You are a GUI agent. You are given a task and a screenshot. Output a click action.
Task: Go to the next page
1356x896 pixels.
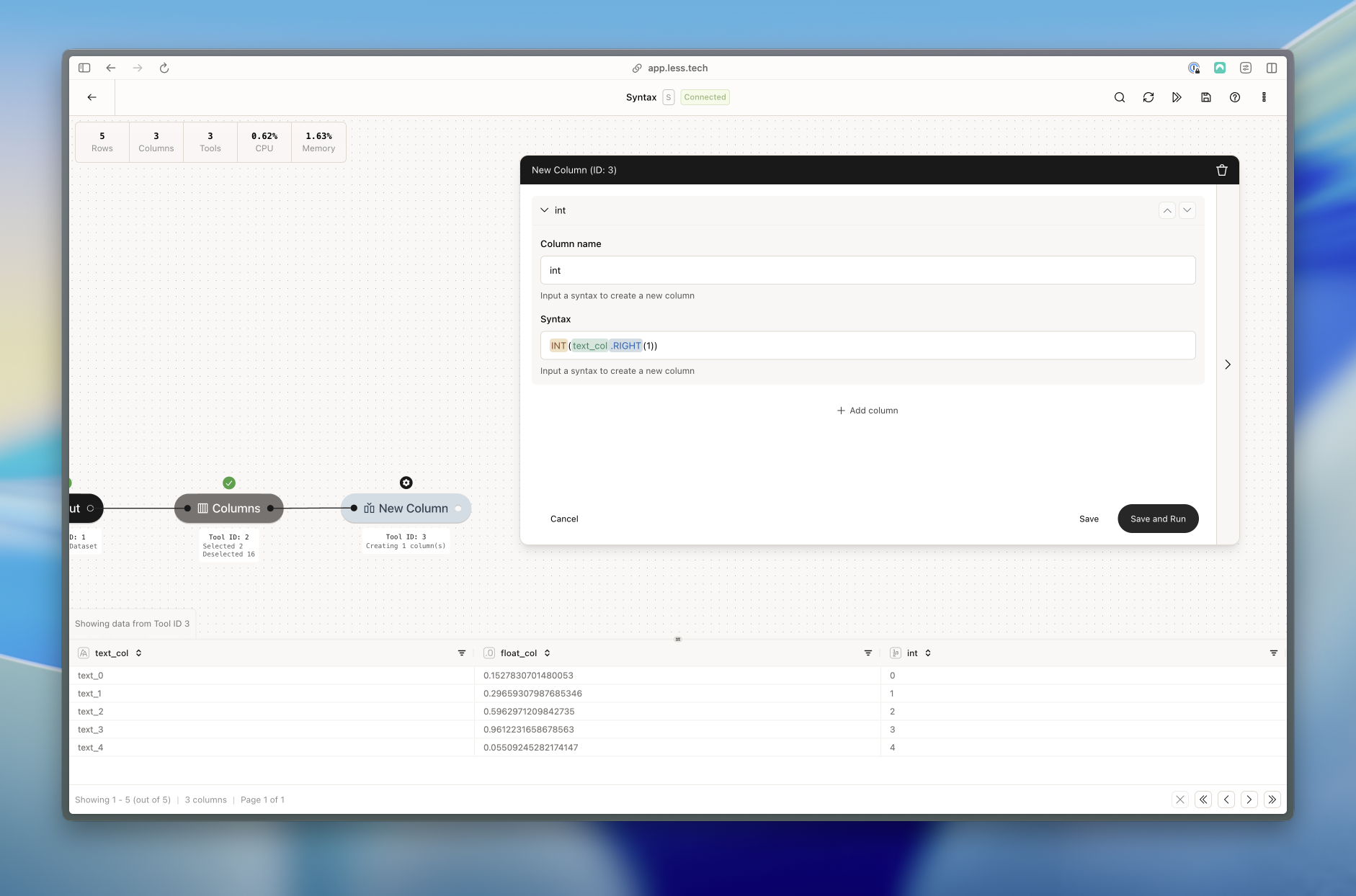tap(1249, 799)
